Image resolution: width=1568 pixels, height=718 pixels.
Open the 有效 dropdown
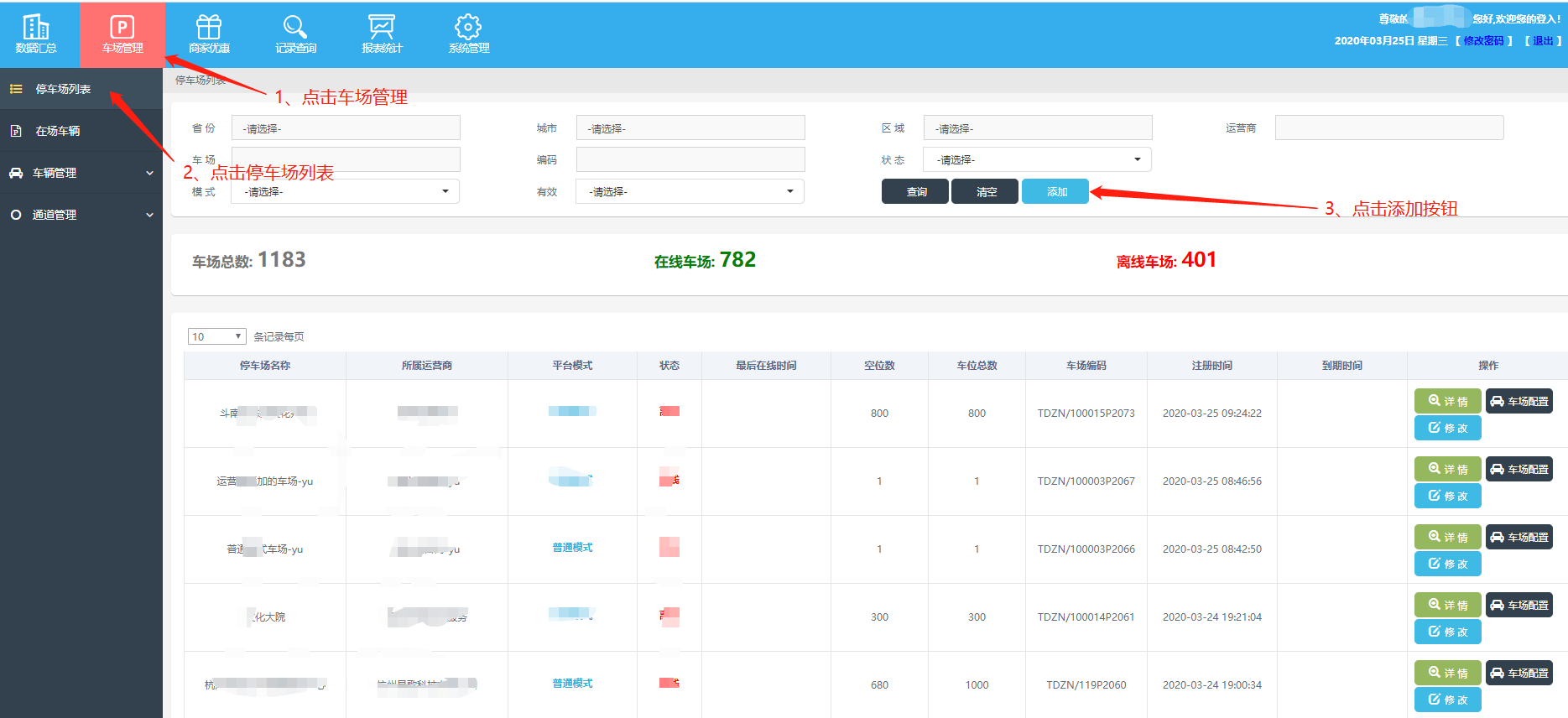coord(690,191)
